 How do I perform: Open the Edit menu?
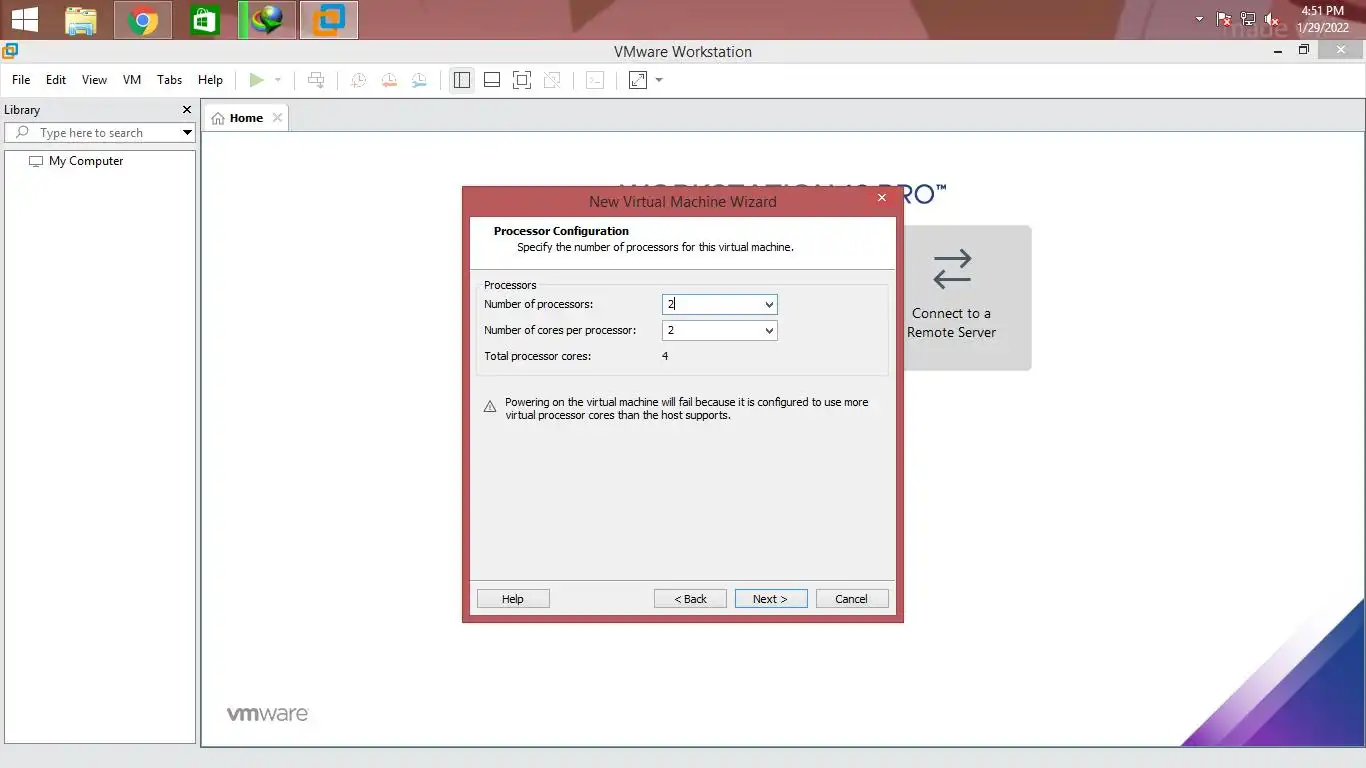click(56, 80)
